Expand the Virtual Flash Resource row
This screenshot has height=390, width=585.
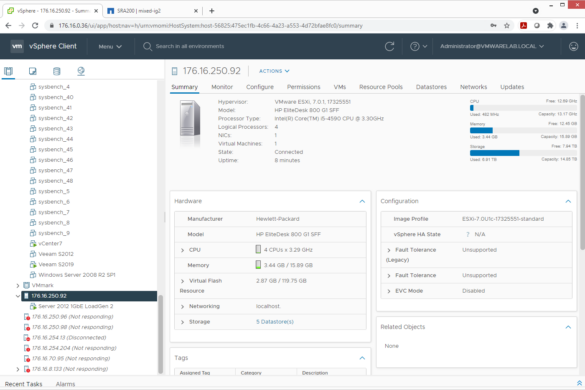(x=182, y=281)
